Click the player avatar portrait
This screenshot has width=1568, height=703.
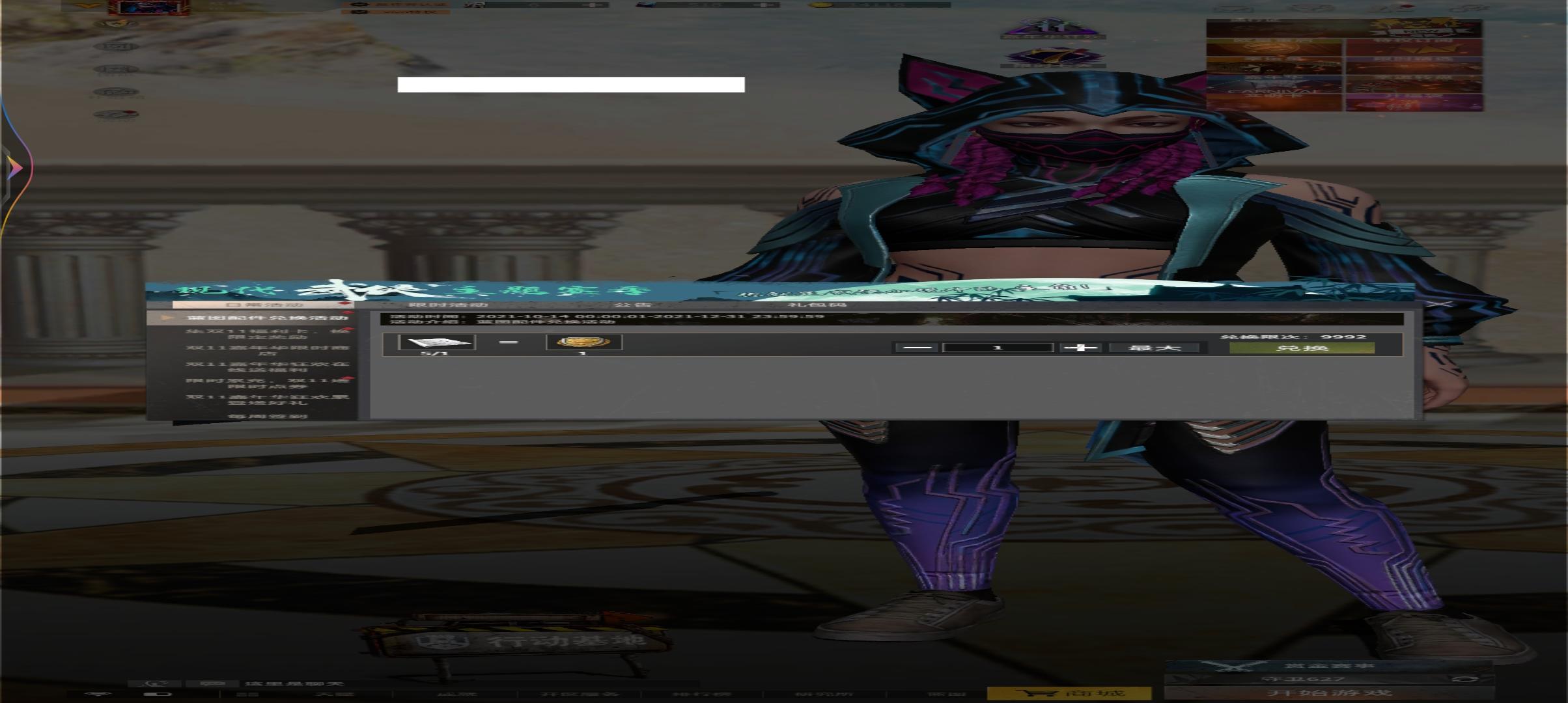pos(148,8)
